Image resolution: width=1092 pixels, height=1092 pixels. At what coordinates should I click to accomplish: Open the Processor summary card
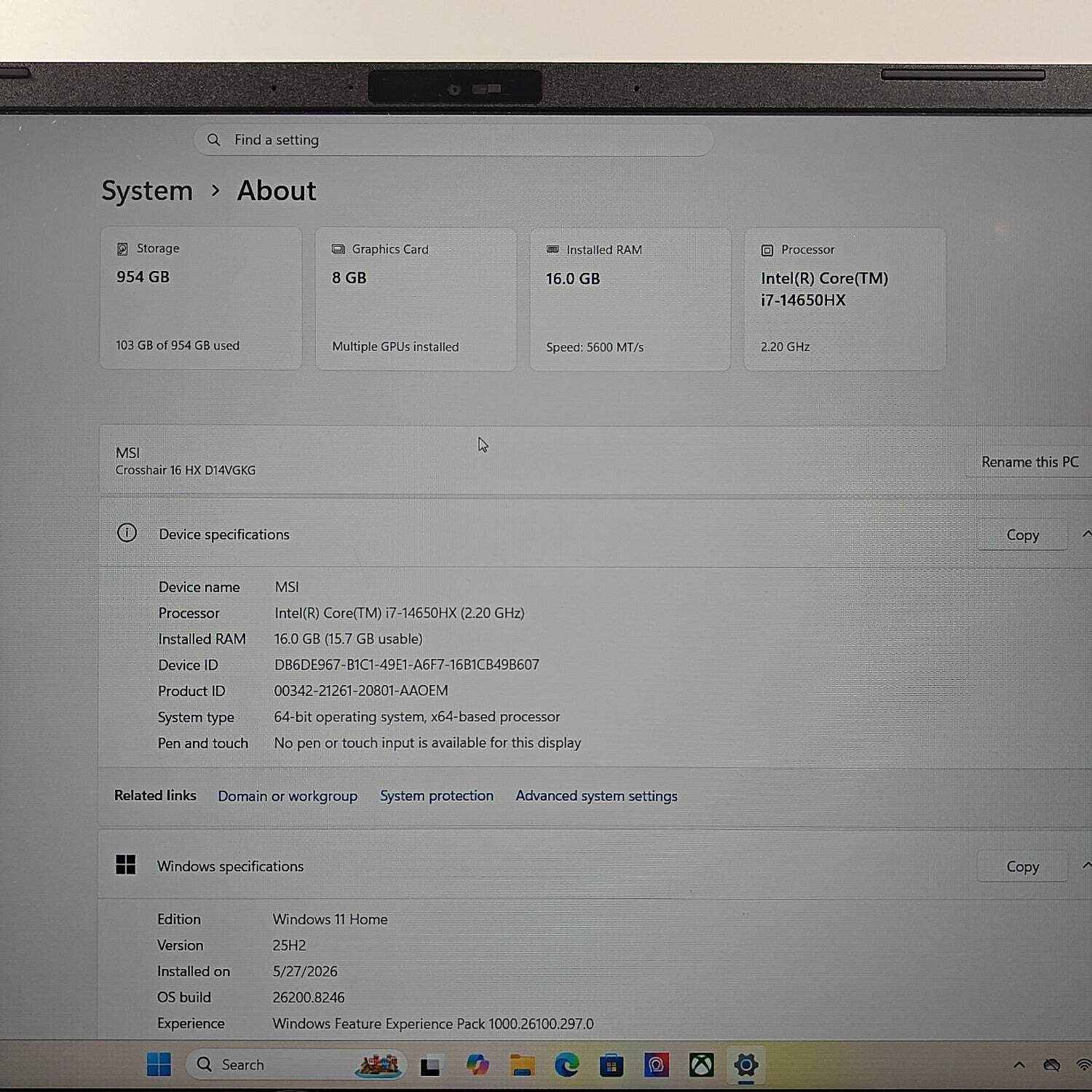coord(845,299)
